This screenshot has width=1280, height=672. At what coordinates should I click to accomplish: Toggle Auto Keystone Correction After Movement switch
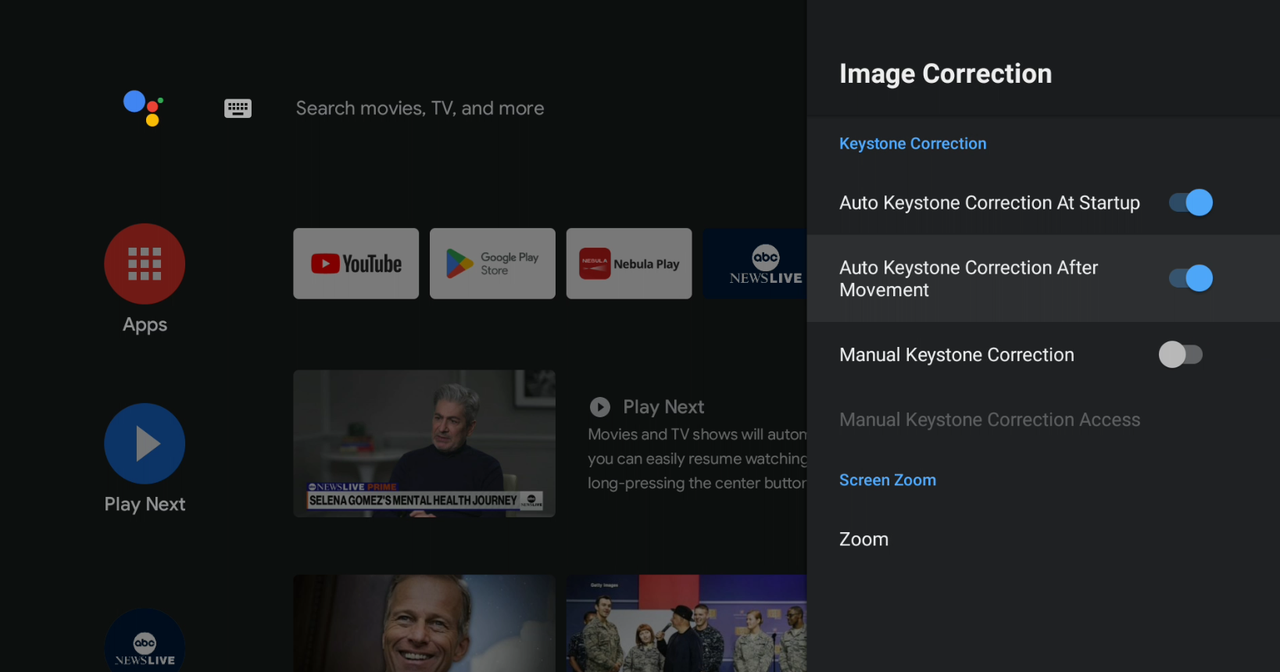pos(1190,279)
